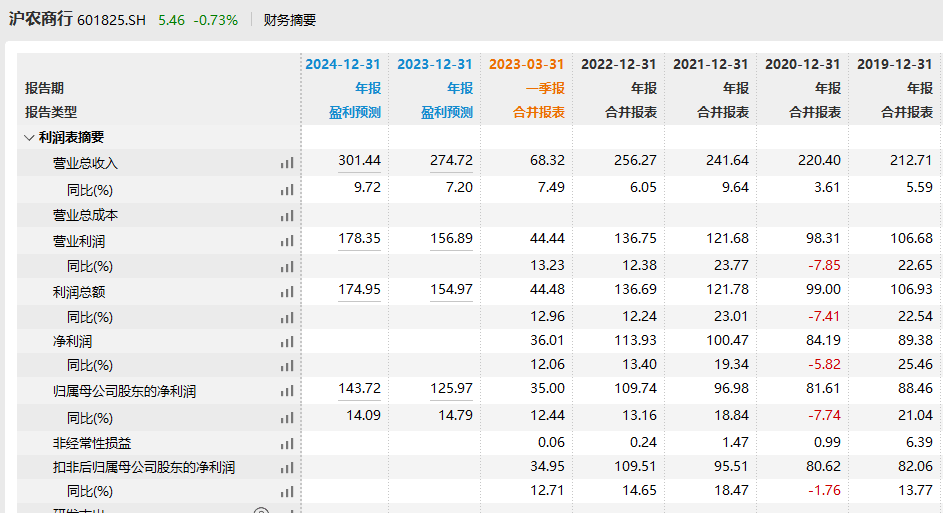
Task: Click the stock code 601825.SH
Action: [113, 20]
